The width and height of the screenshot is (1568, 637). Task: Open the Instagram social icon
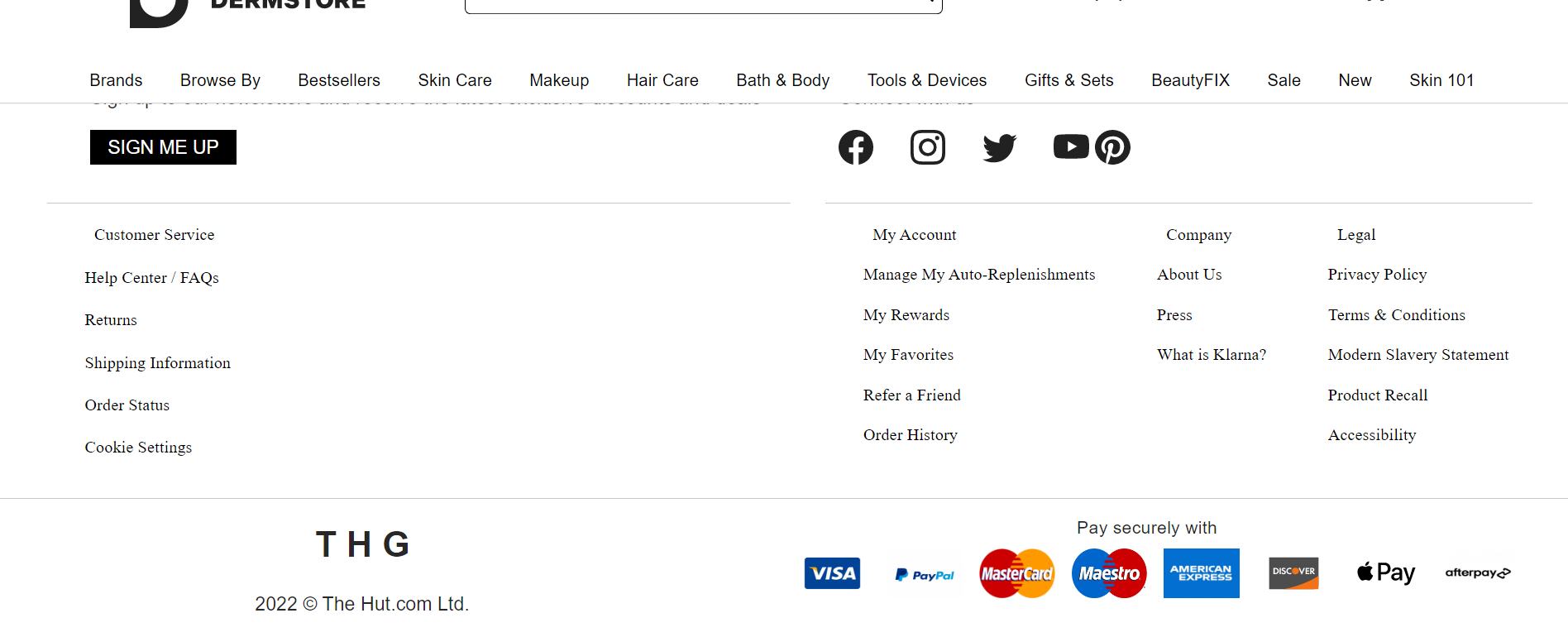[928, 147]
